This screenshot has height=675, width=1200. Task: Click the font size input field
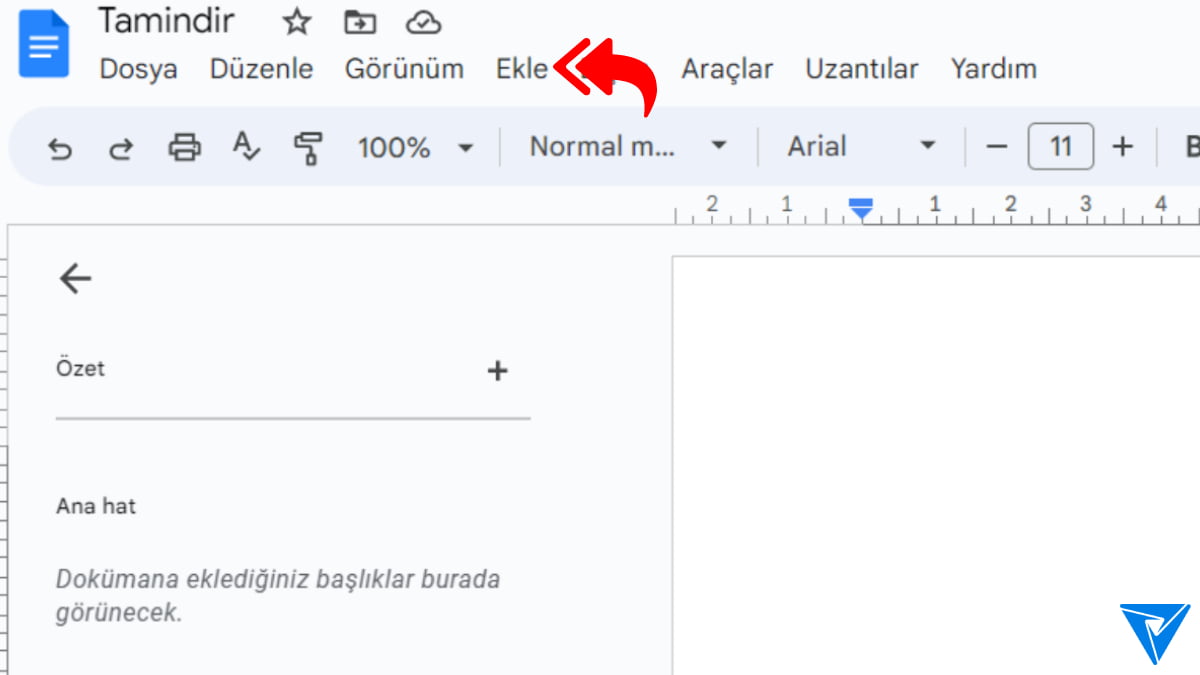[x=1060, y=146]
